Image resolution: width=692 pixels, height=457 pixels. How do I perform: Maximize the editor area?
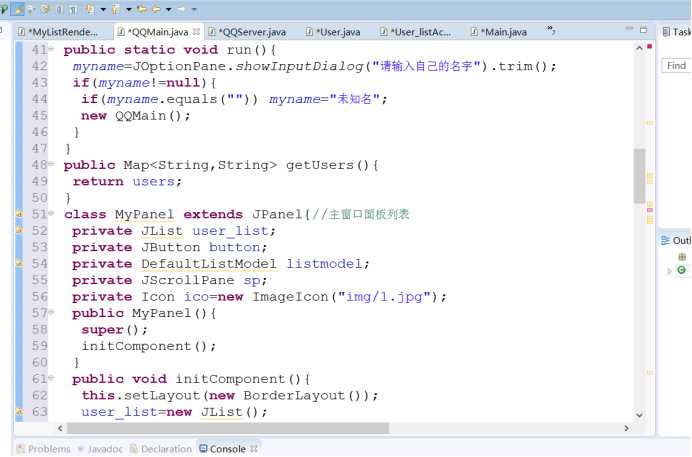[x=643, y=30]
